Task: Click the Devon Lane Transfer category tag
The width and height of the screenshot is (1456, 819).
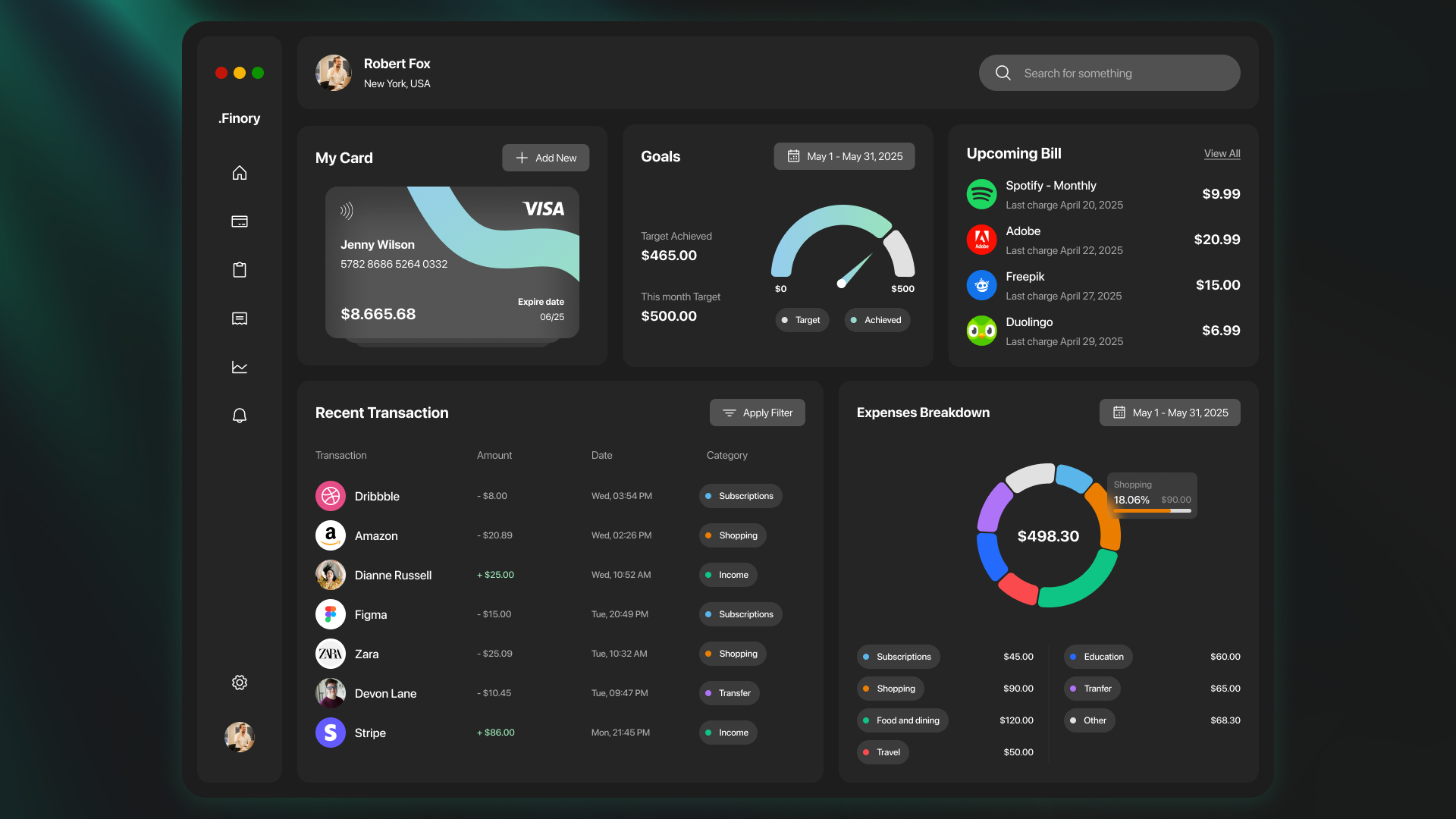Action: [x=730, y=693]
